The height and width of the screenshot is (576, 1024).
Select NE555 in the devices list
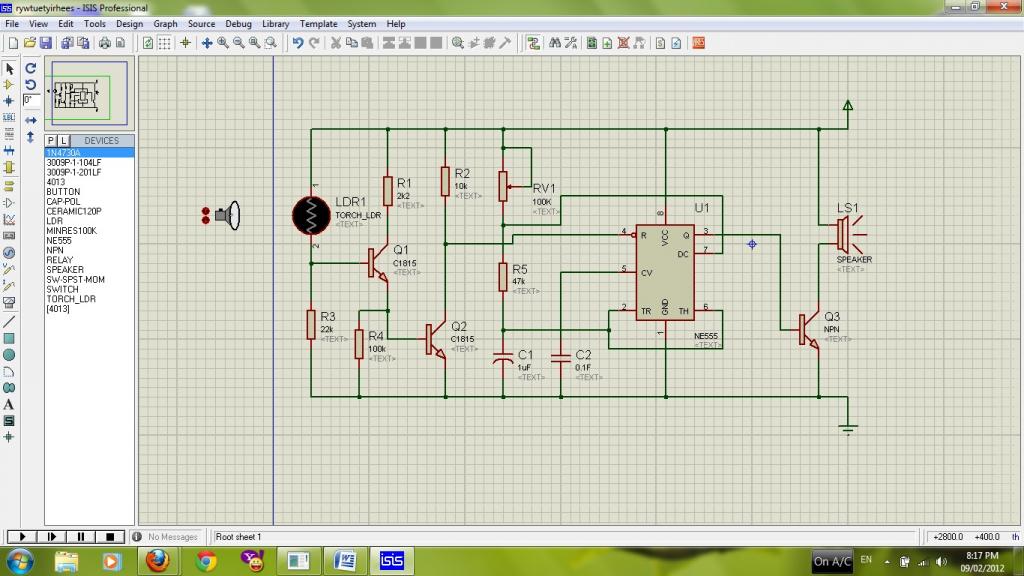point(59,240)
